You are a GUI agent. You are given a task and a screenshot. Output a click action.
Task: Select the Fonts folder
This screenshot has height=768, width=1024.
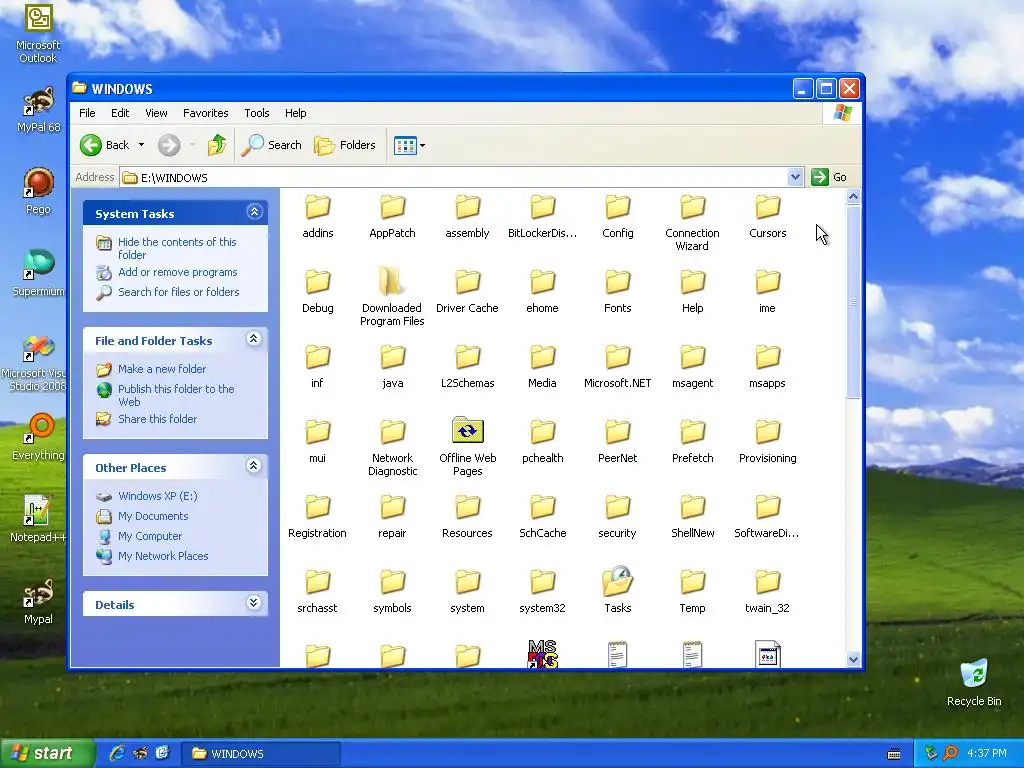point(618,291)
